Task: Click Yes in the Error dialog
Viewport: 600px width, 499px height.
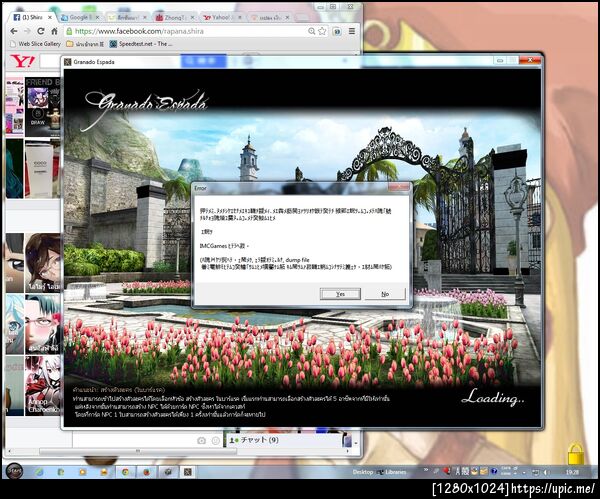Action: 340,294
